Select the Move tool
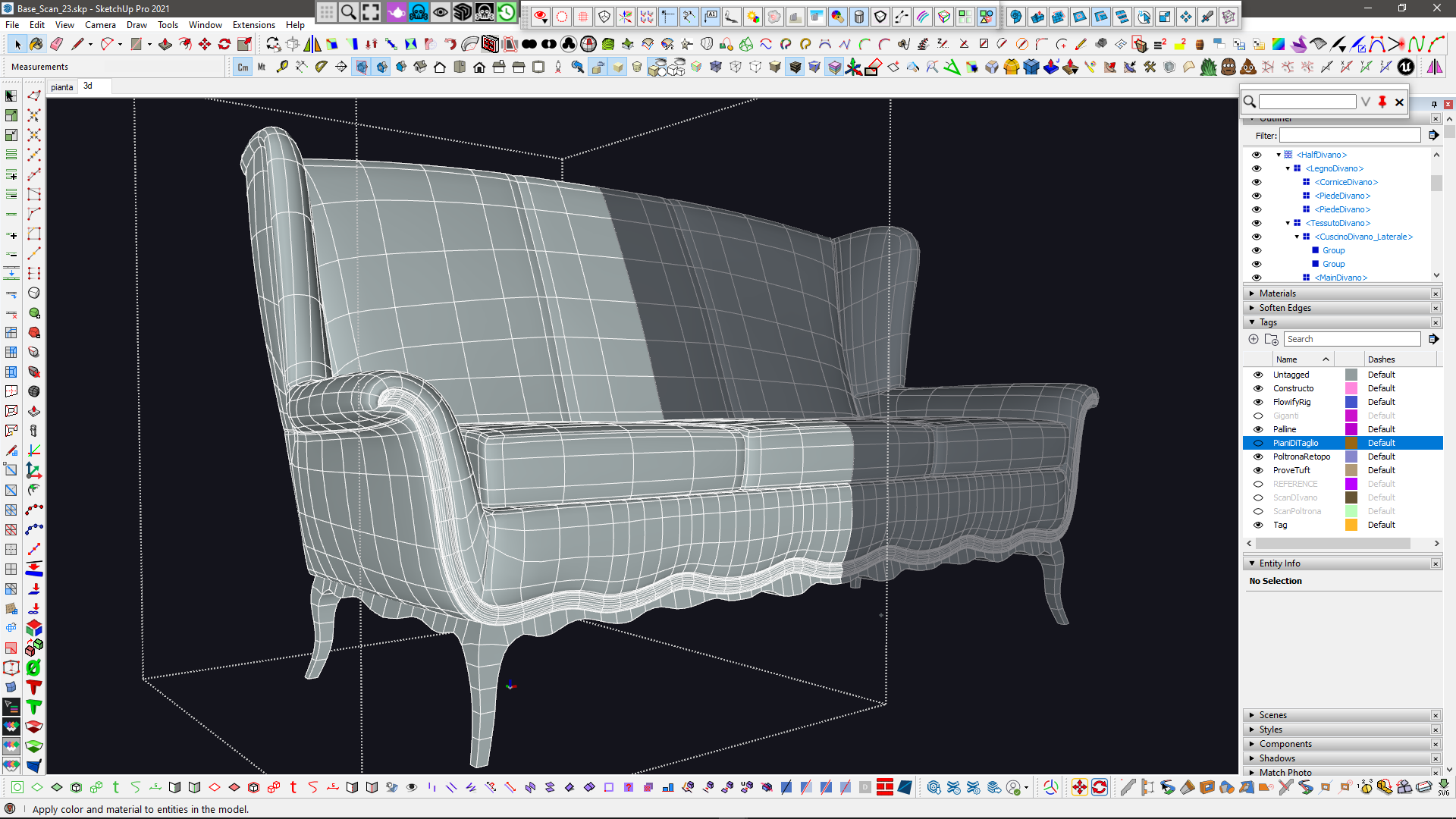Image resolution: width=1456 pixels, height=819 pixels. coord(205,45)
